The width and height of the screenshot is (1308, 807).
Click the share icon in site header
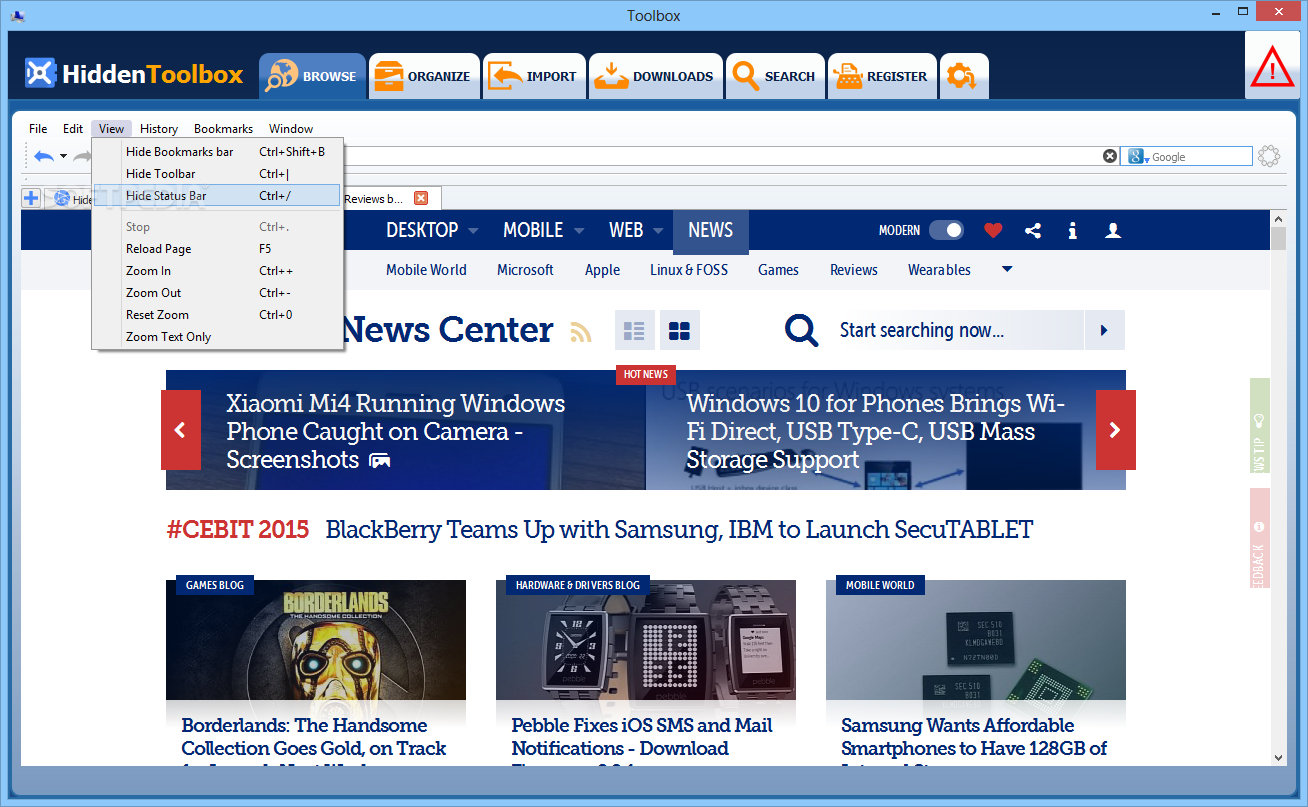coord(1033,230)
